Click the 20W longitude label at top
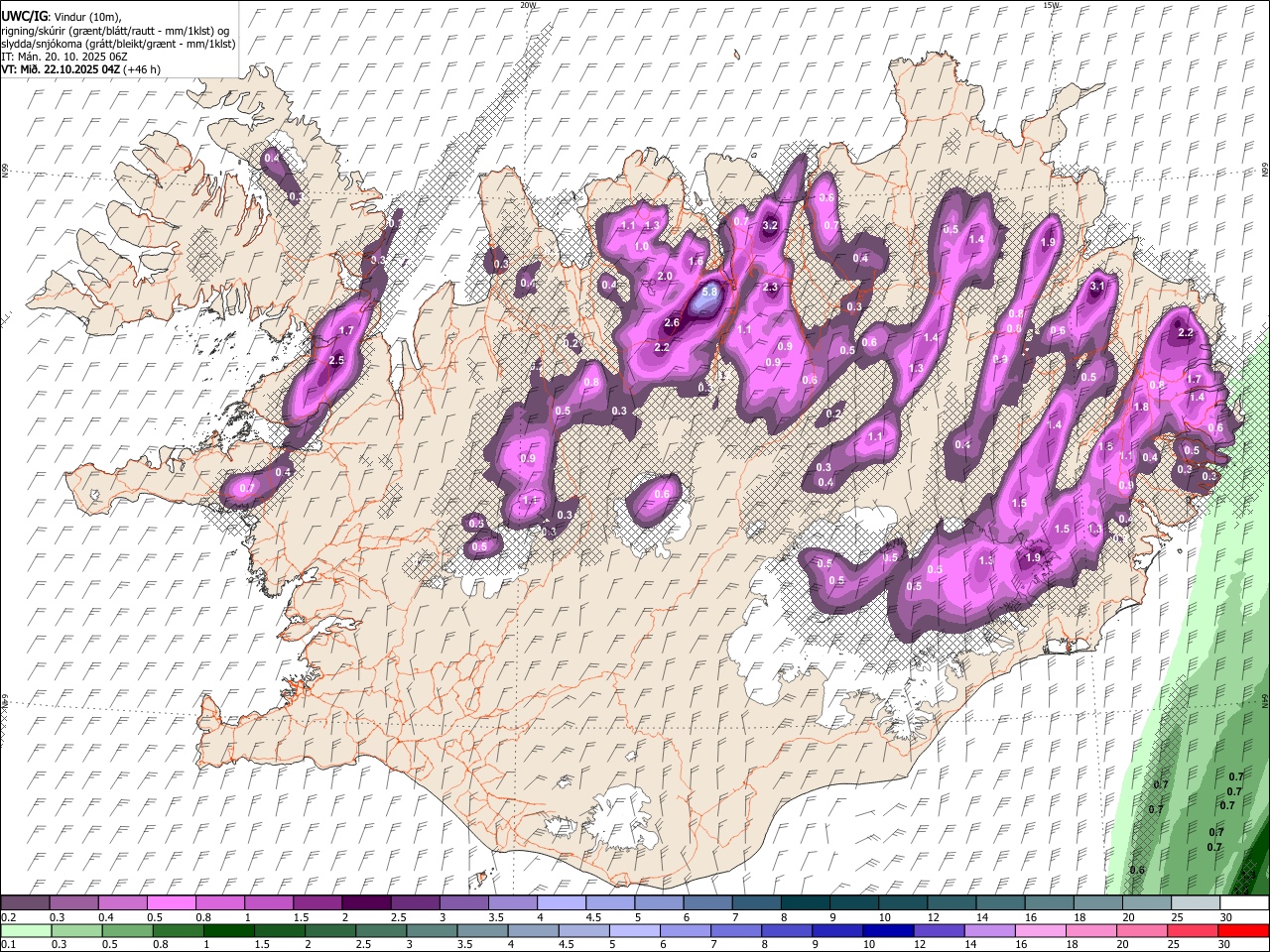This screenshot has height=952, width=1270. [x=528, y=5]
